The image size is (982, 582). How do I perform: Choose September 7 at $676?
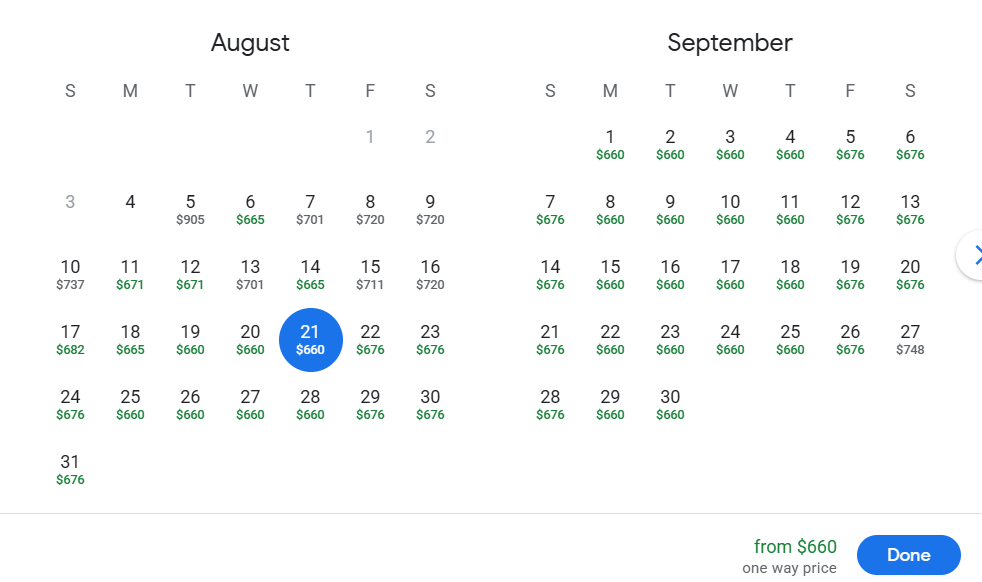tap(550, 209)
